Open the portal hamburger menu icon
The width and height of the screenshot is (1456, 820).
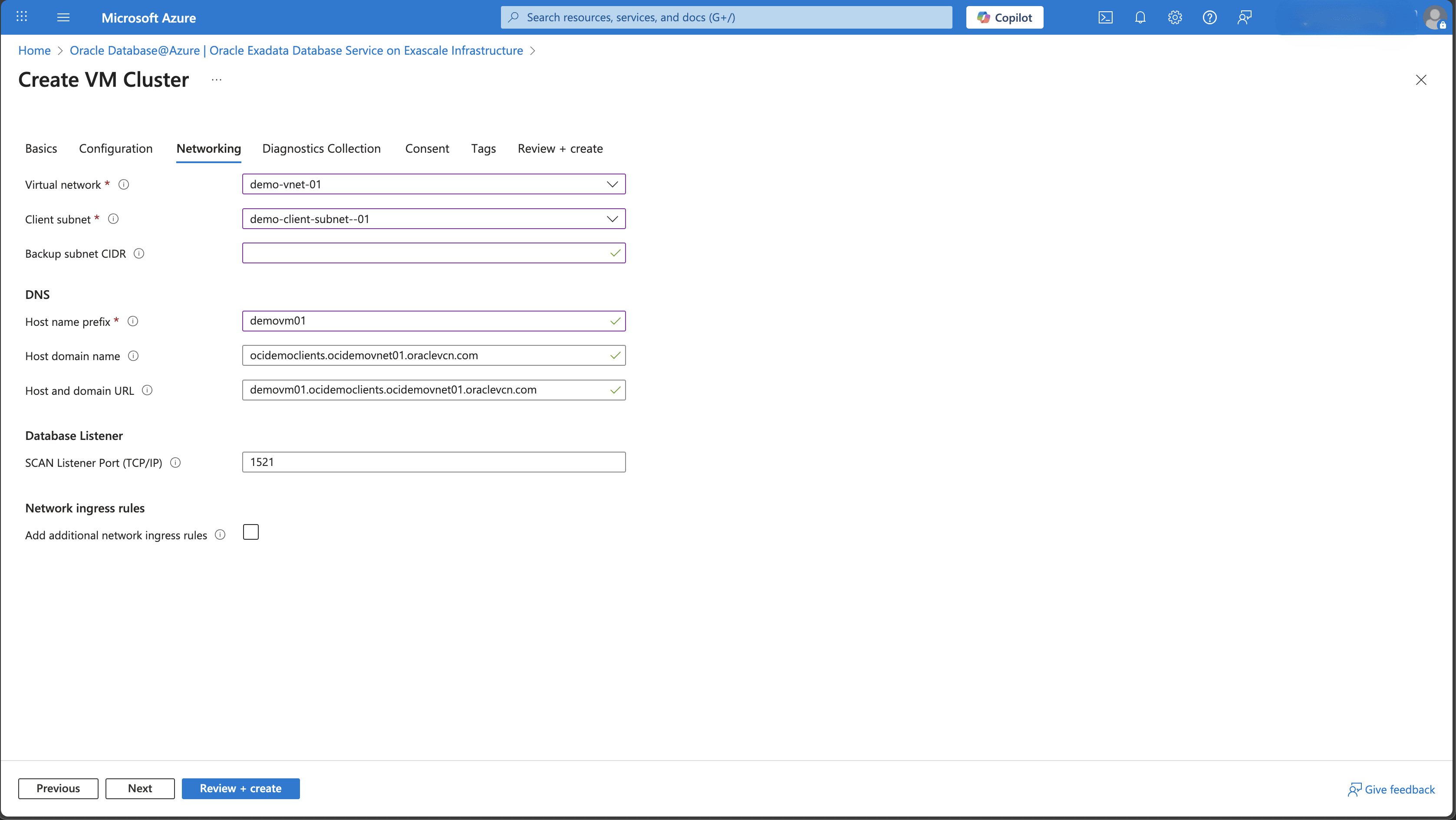click(x=63, y=17)
